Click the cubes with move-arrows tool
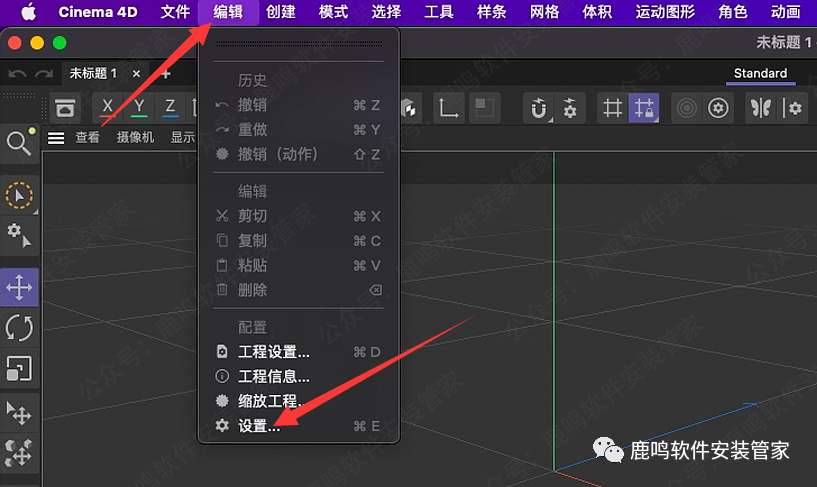 click(x=20, y=453)
